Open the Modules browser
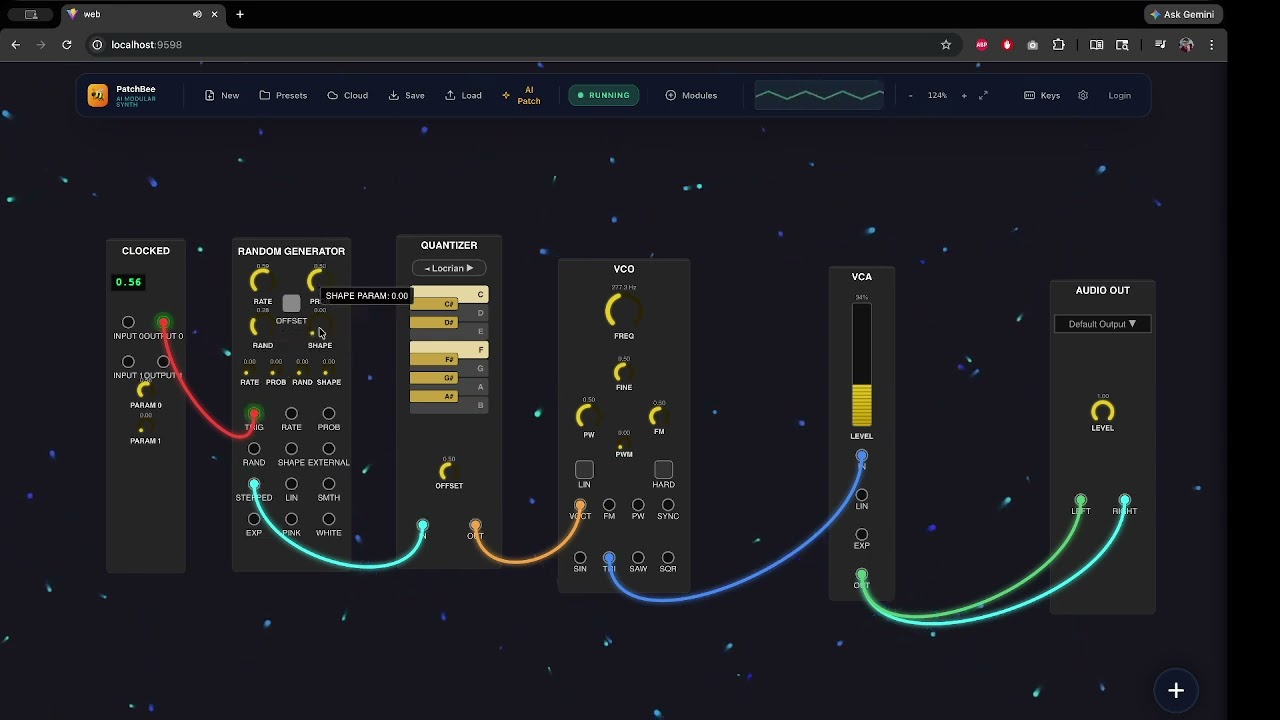The image size is (1280, 720). coord(691,96)
